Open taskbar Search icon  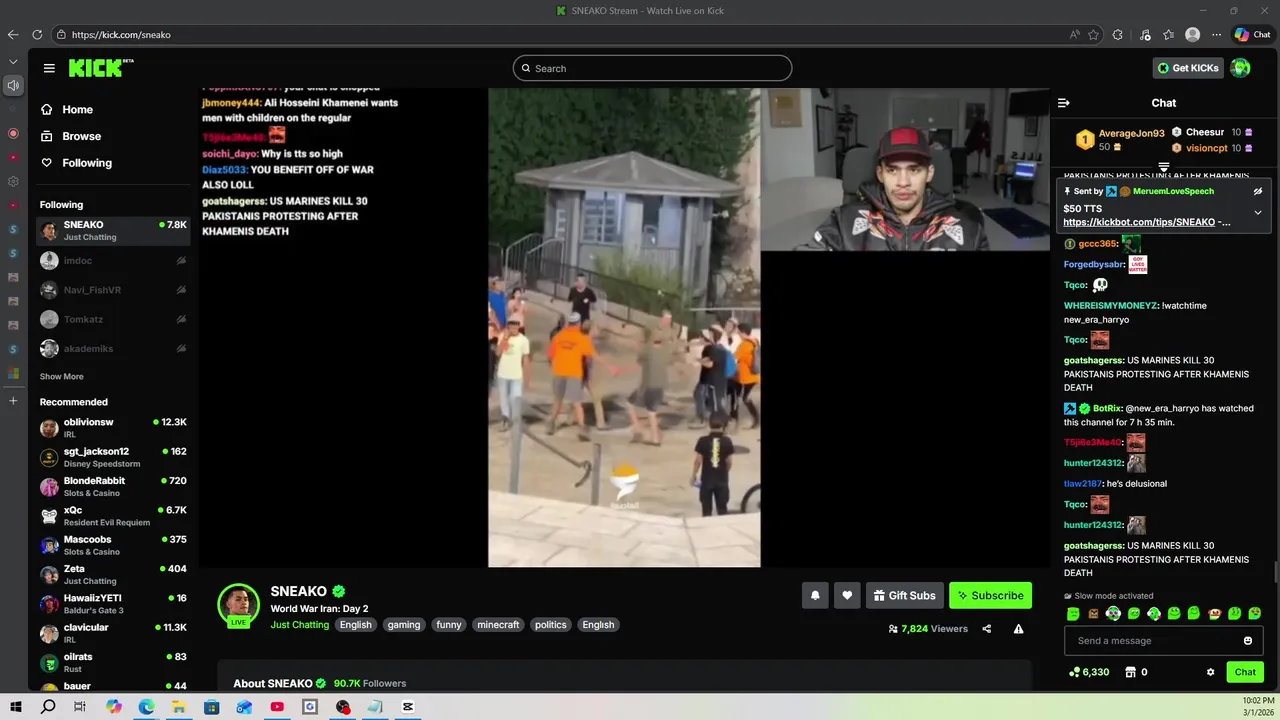tap(48, 707)
